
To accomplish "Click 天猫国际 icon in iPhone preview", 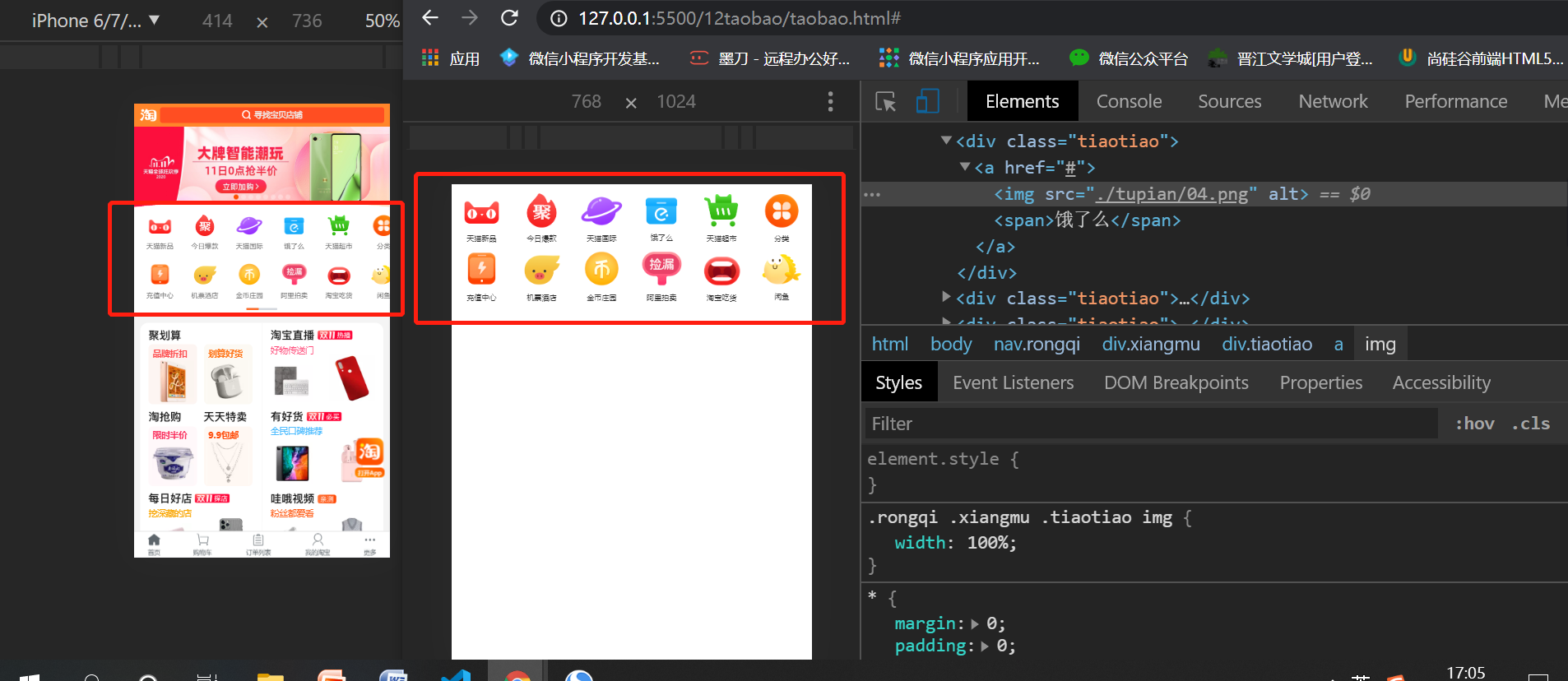I will (249, 225).
